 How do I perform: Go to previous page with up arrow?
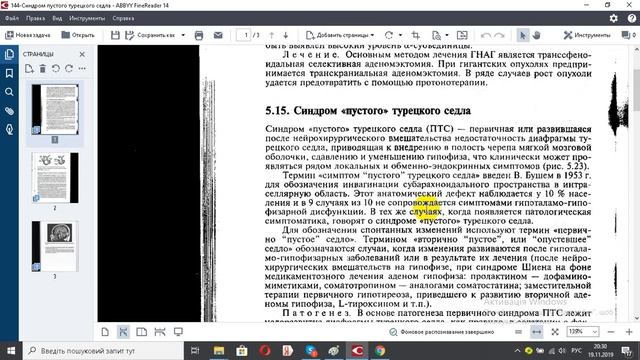[x=271, y=36]
